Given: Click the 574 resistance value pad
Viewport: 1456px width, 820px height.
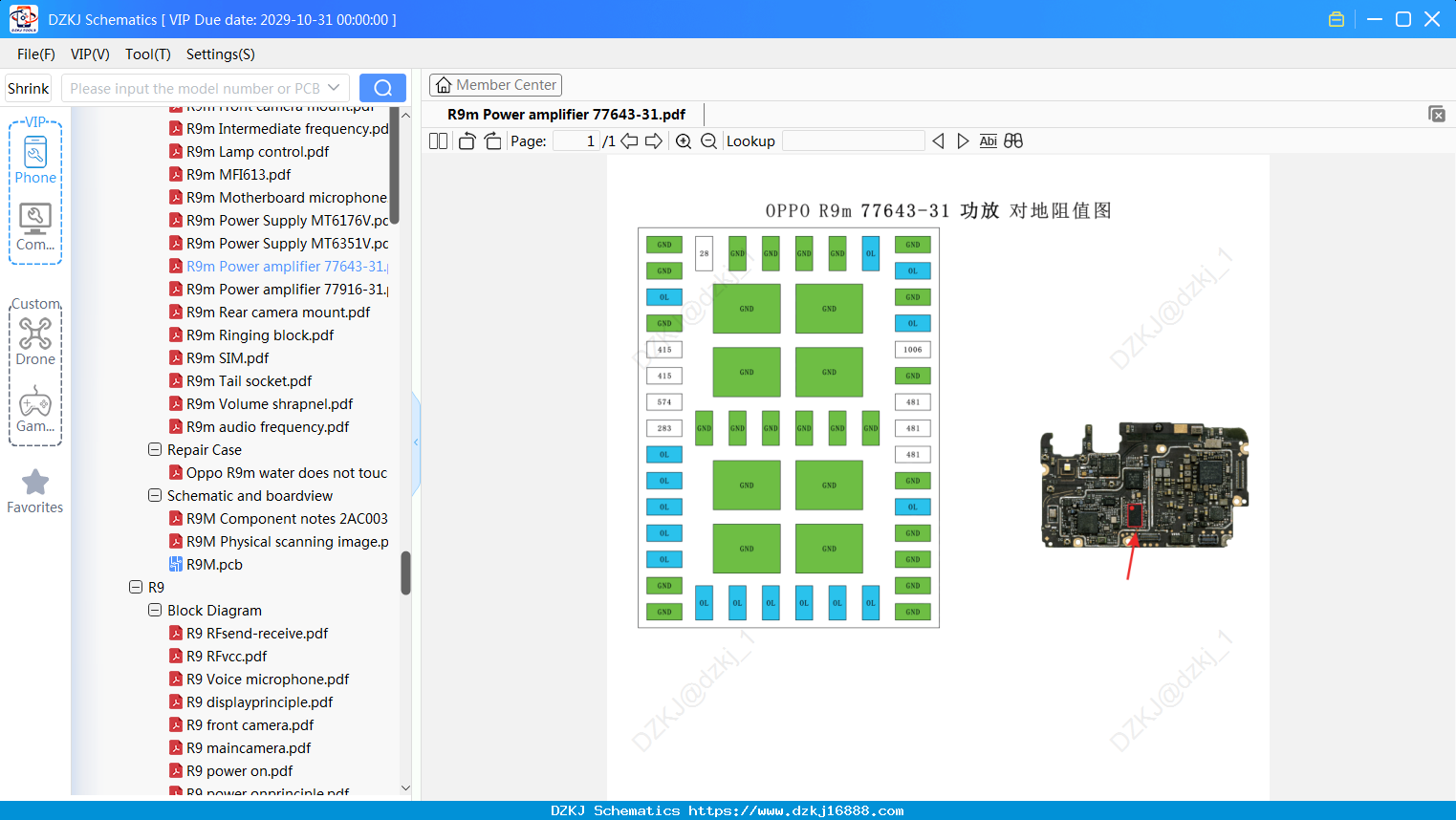Looking at the screenshot, I should pos(664,402).
